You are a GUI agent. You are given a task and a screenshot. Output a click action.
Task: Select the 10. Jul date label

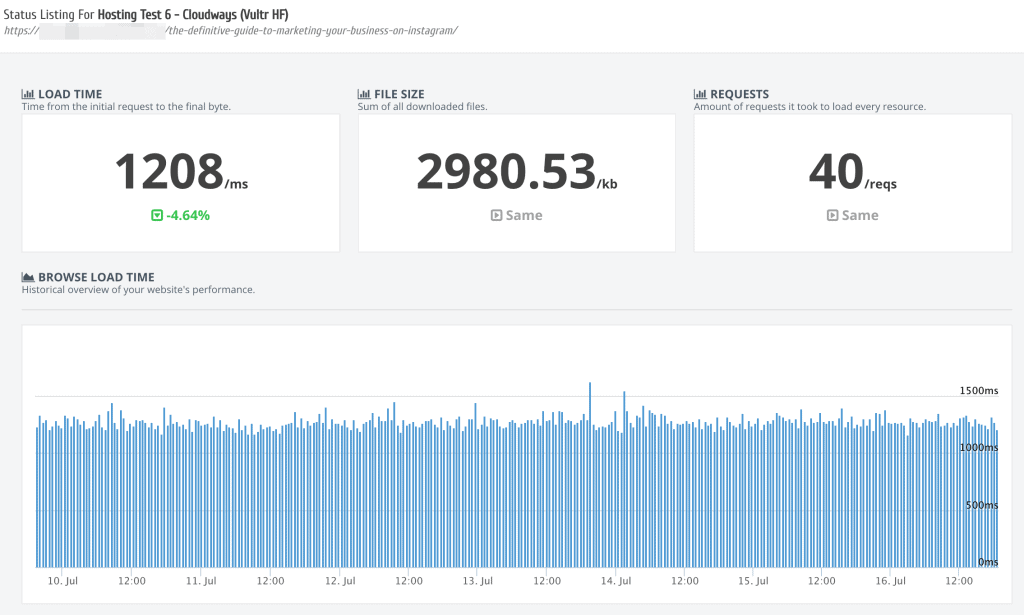click(x=62, y=581)
